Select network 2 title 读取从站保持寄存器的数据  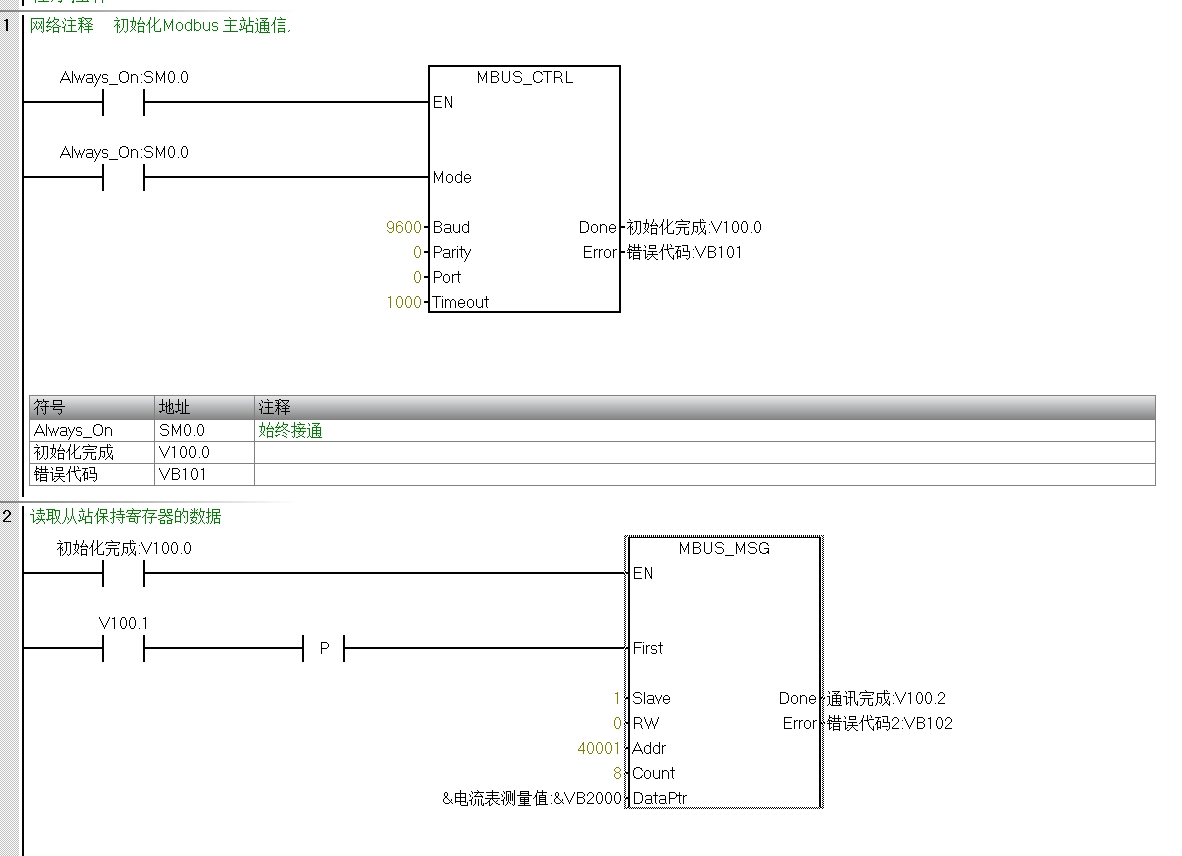125,517
